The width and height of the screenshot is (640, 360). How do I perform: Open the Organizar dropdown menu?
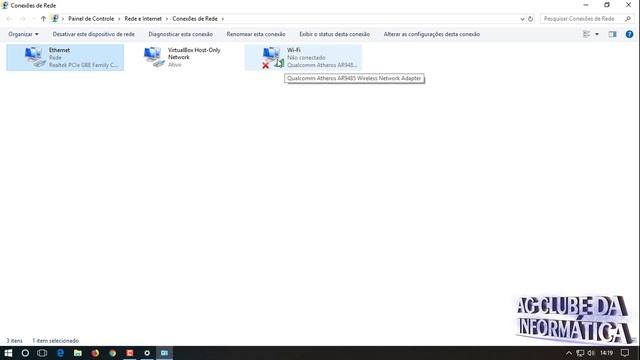(23, 34)
